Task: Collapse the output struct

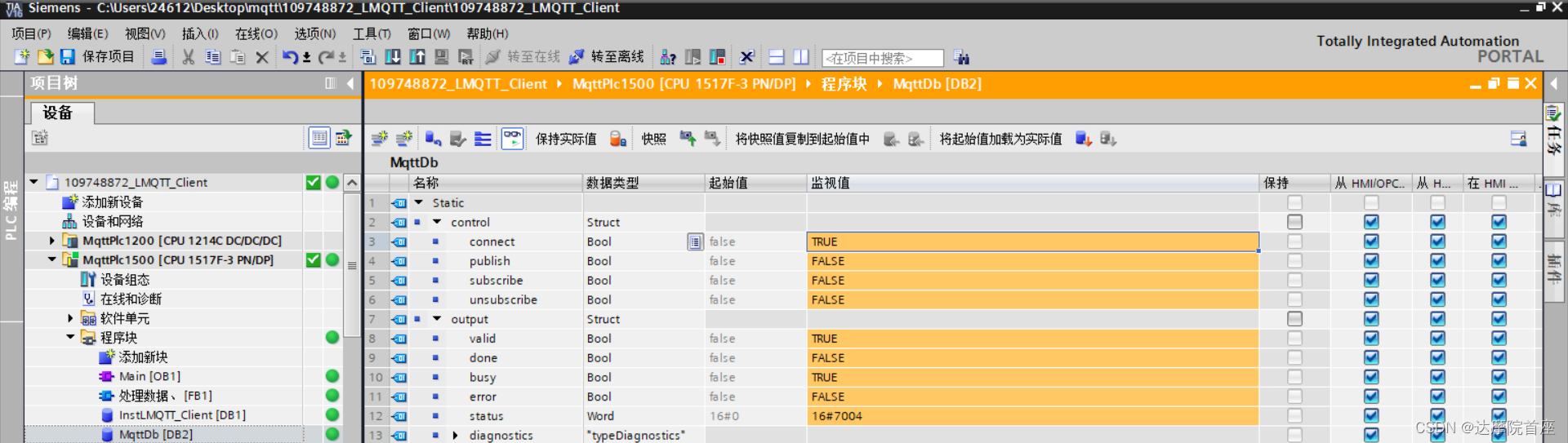Action: [x=437, y=319]
